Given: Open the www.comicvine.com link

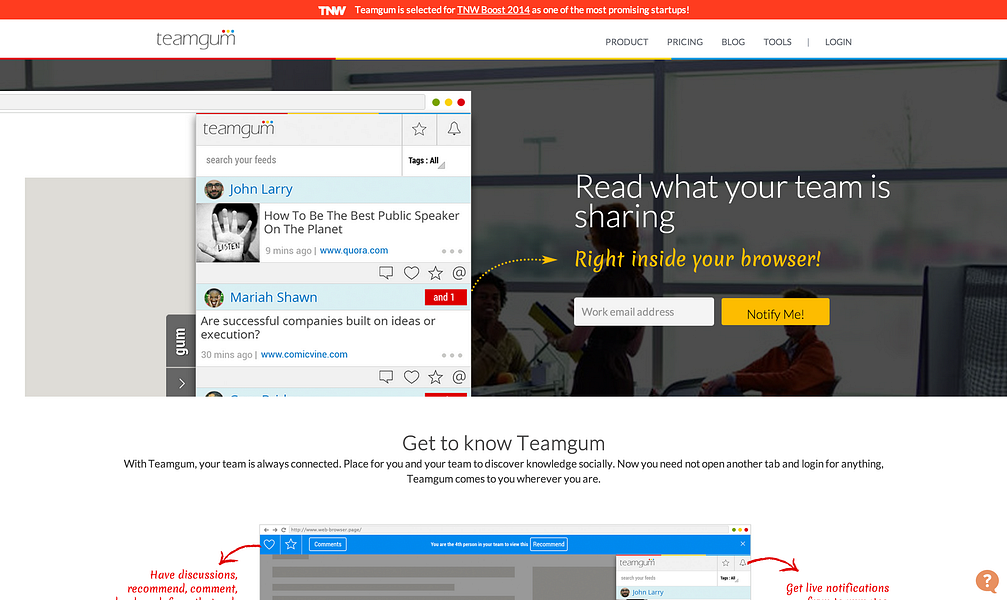Looking at the screenshot, I should tap(304, 355).
